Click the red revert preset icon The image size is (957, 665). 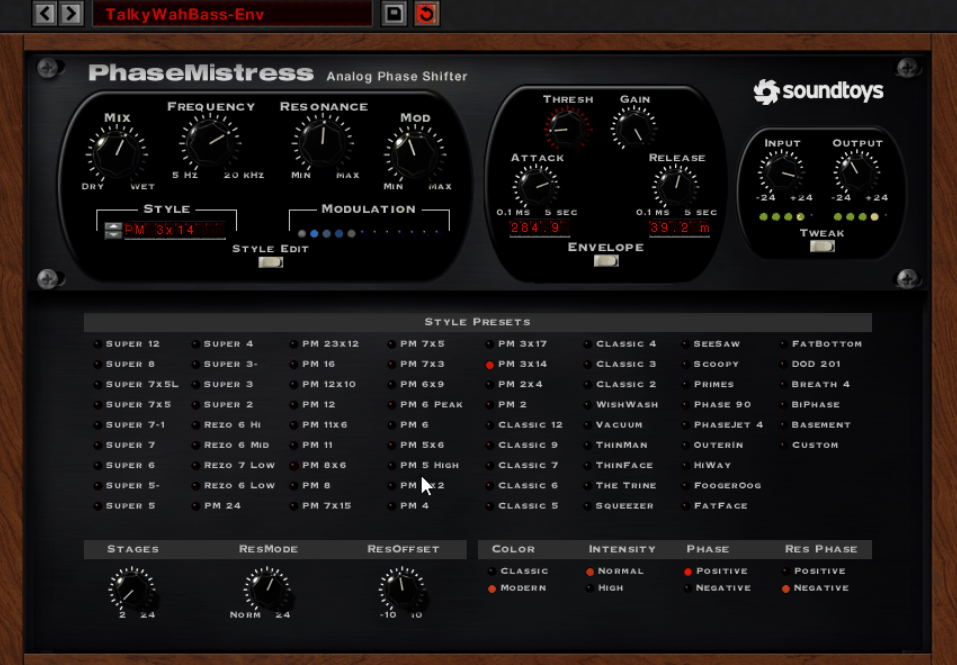tap(426, 13)
